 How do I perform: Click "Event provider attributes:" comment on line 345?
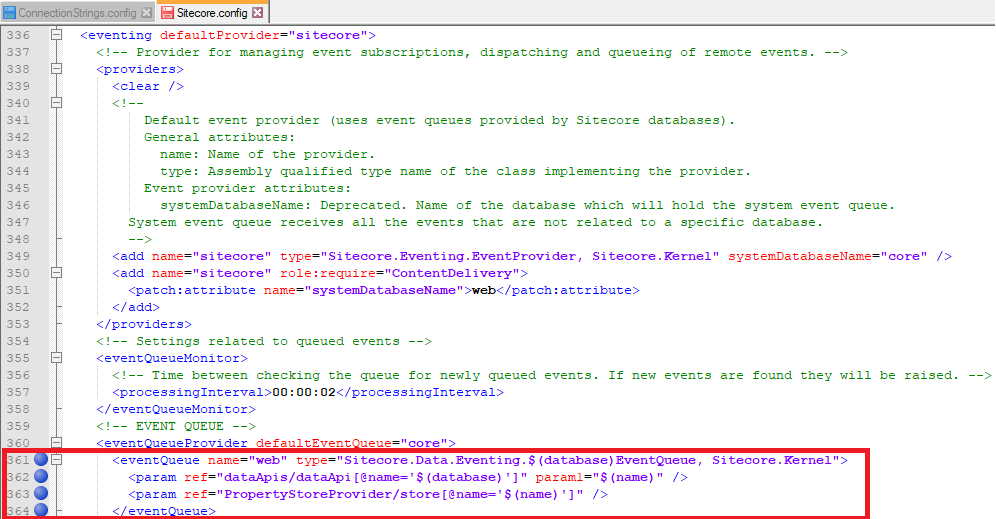click(x=248, y=188)
